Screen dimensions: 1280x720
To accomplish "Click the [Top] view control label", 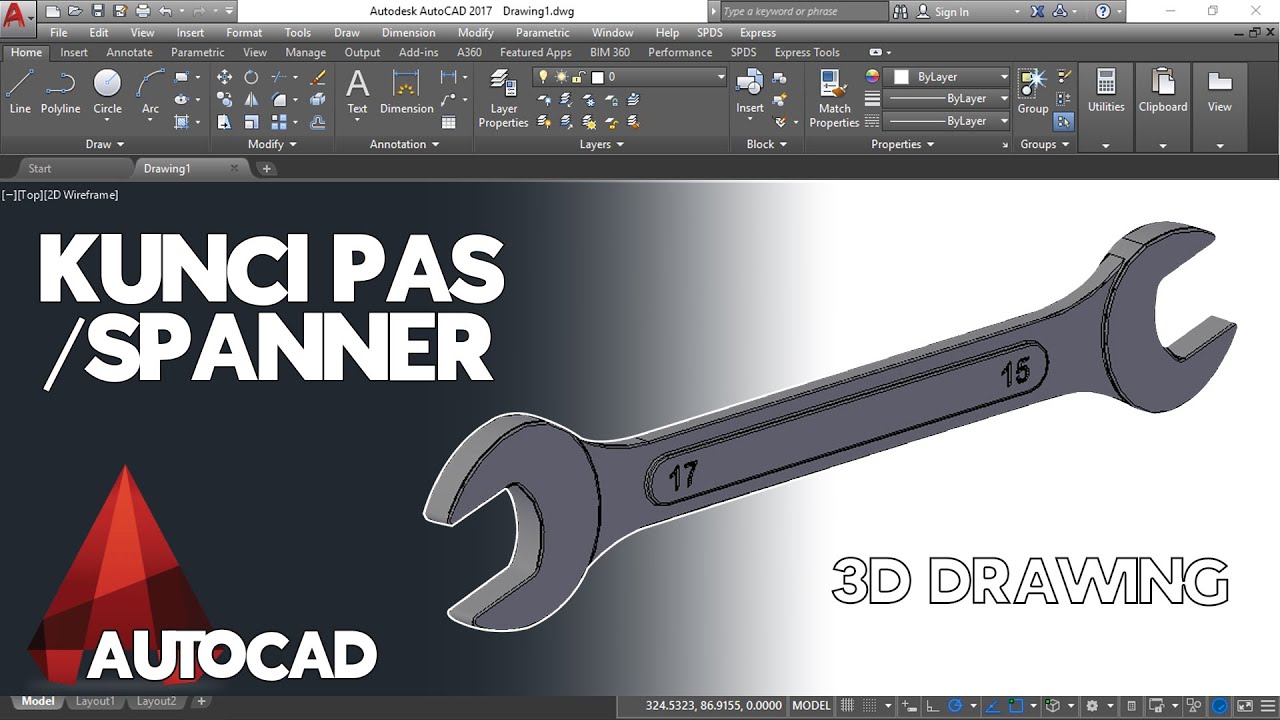I will coord(29,195).
